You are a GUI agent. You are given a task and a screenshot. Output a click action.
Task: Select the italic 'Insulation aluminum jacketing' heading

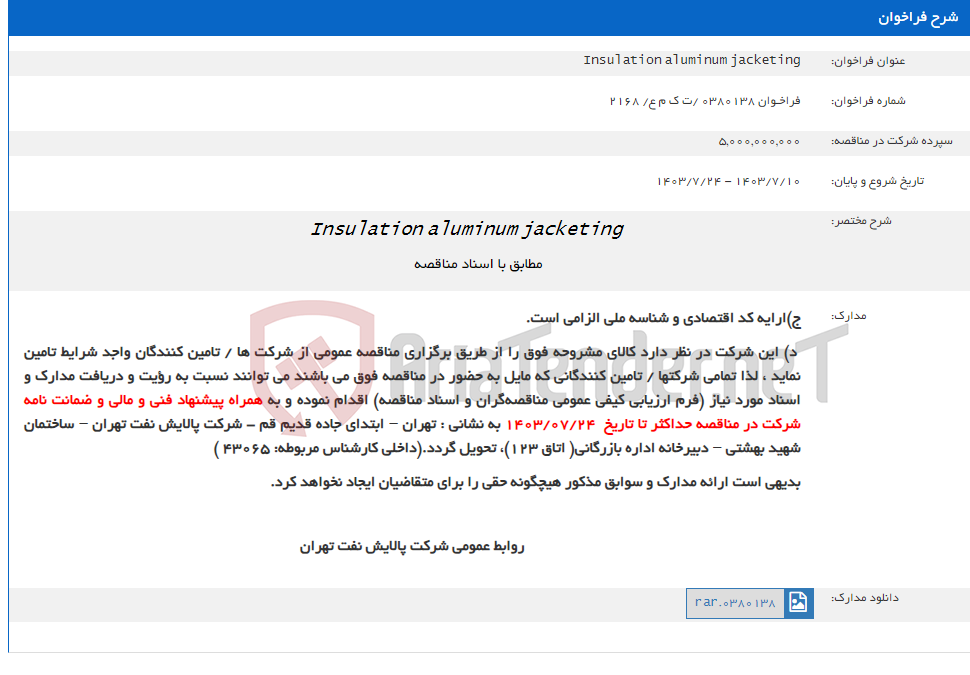(x=467, y=229)
